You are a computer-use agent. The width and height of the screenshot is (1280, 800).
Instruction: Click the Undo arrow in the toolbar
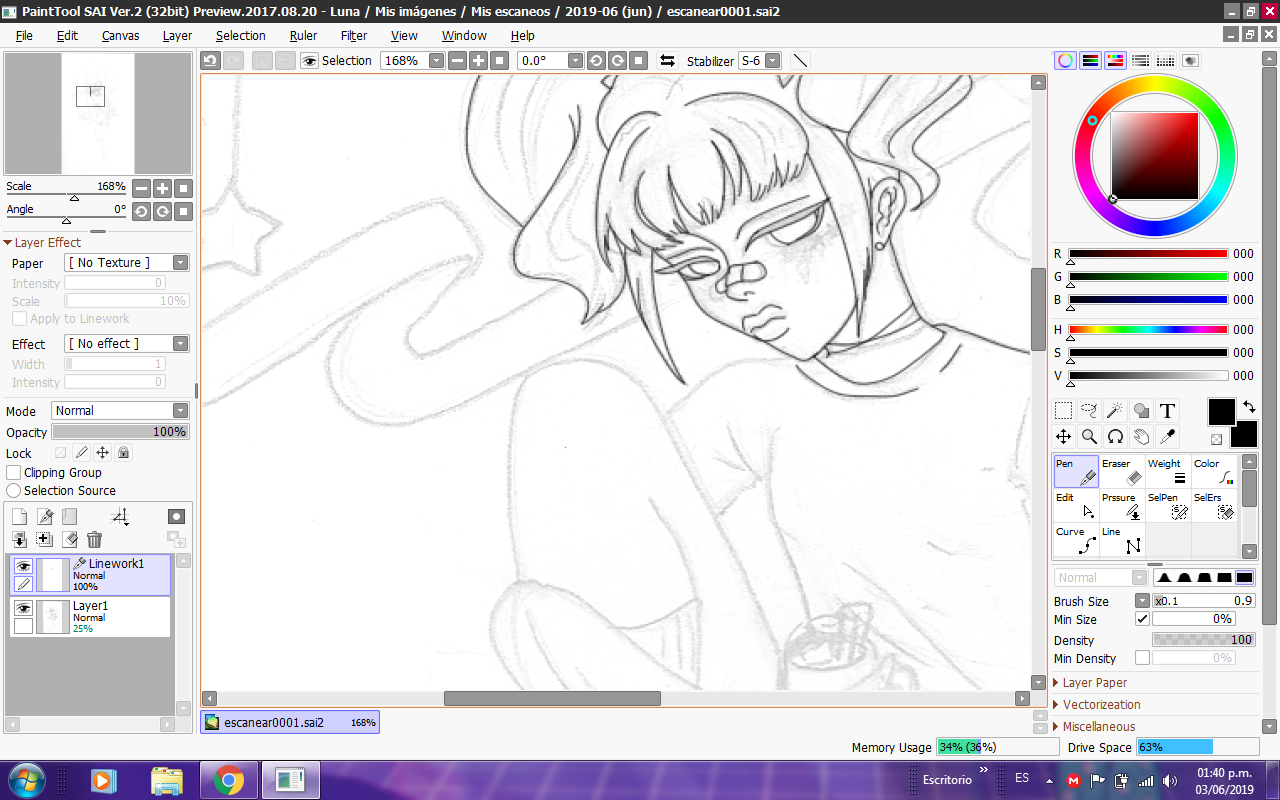[x=210, y=61]
